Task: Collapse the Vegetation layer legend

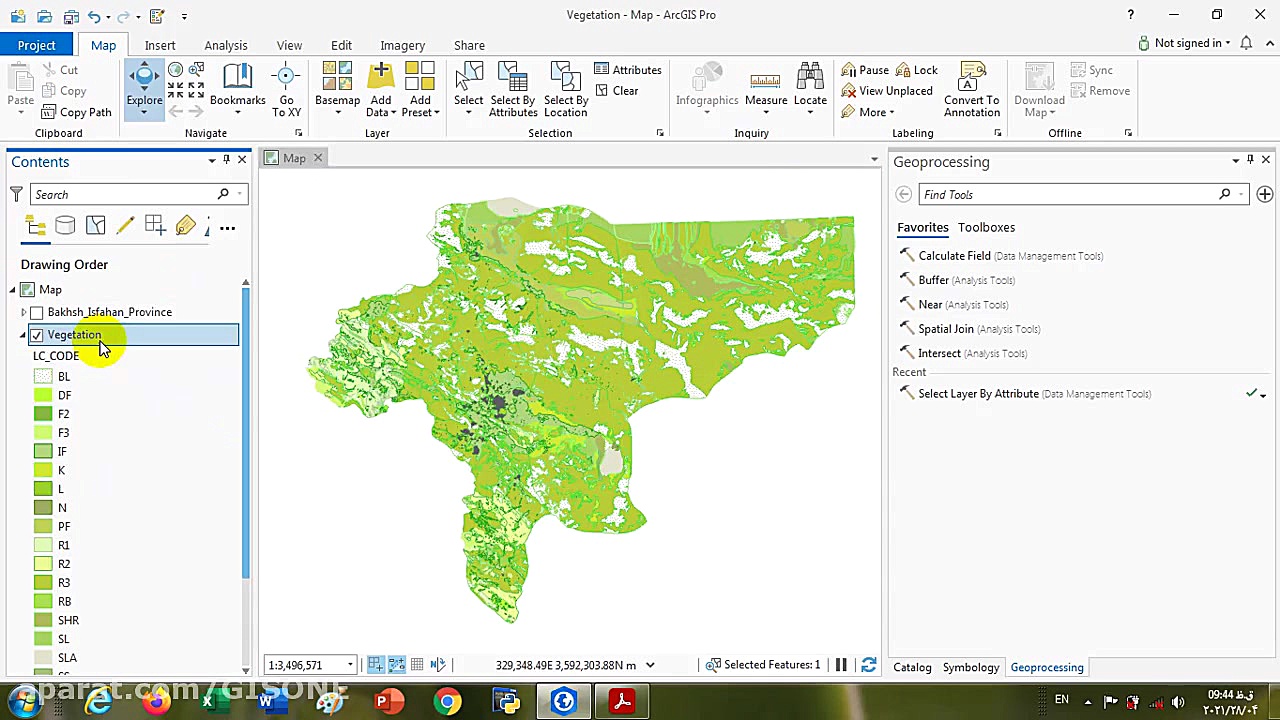Action: [x=22, y=335]
